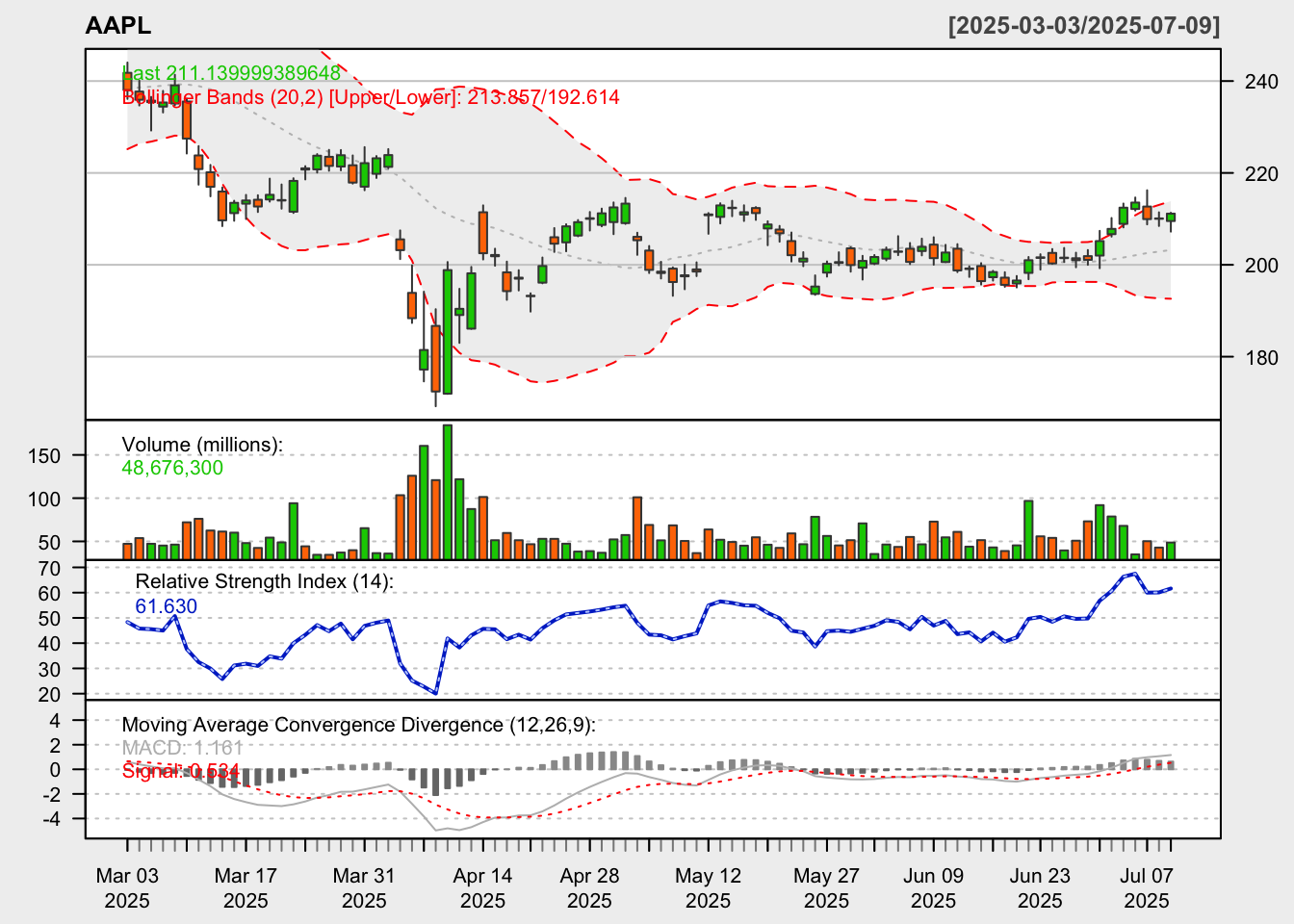Click the MACD: 1.161 value
1294x924 pixels.
click(183, 748)
